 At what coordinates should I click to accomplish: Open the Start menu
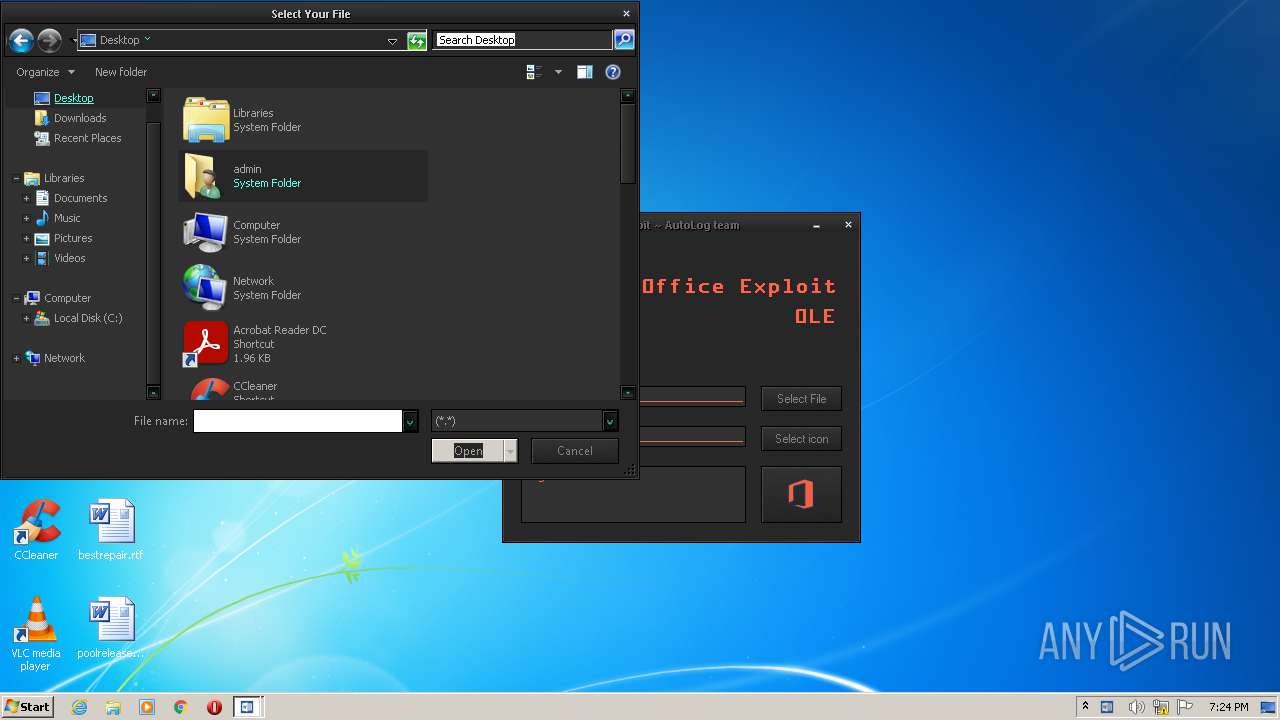(27, 707)
